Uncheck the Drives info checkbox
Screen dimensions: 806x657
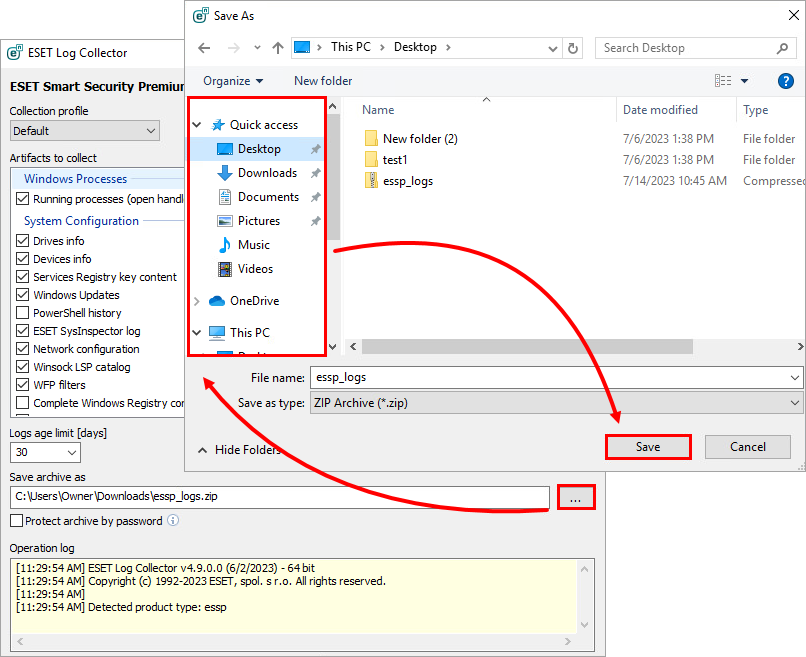click(23, 241)
